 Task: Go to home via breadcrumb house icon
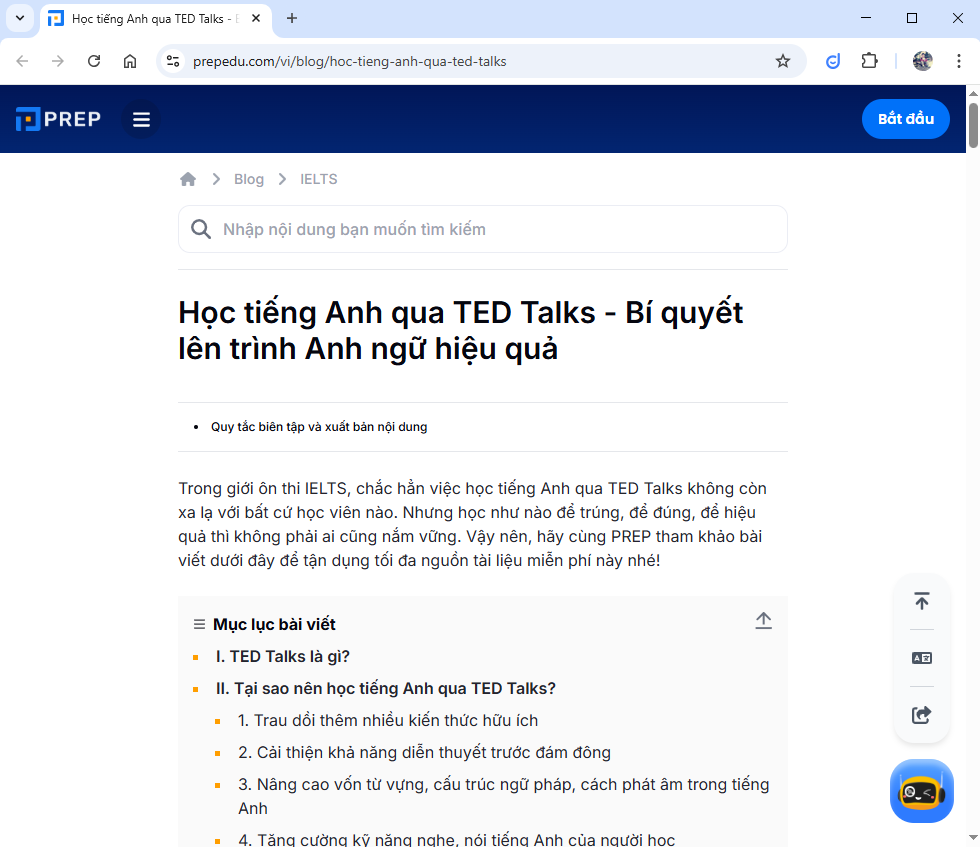(x=188, y=179)
